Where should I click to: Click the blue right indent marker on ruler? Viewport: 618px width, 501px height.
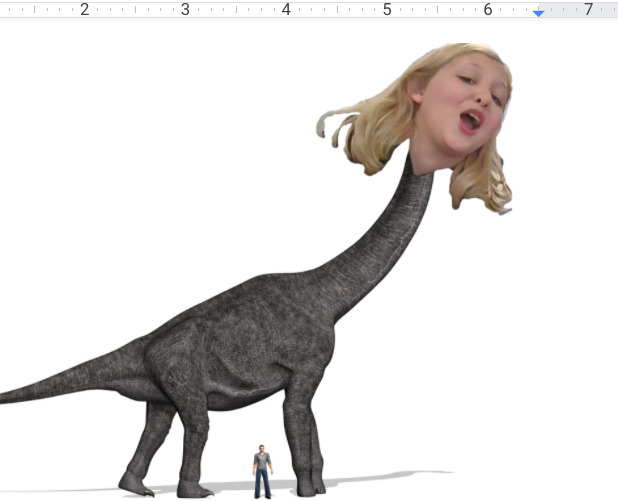tap(538, 13)
